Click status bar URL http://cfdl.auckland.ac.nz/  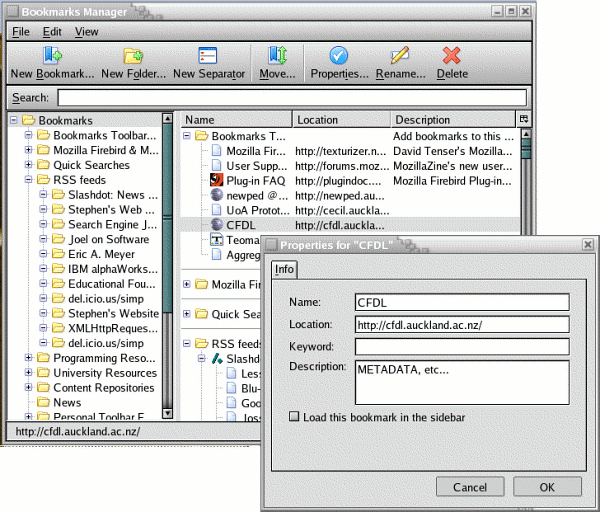click(x=78, y=431)
